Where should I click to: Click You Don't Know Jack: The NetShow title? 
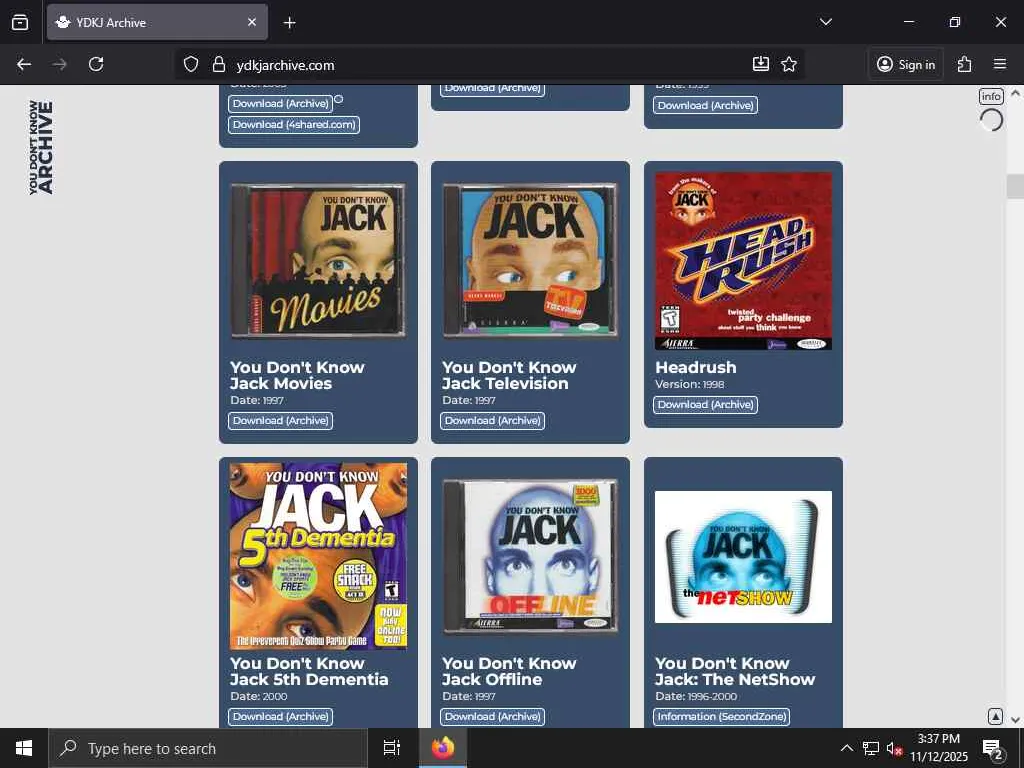735,671
